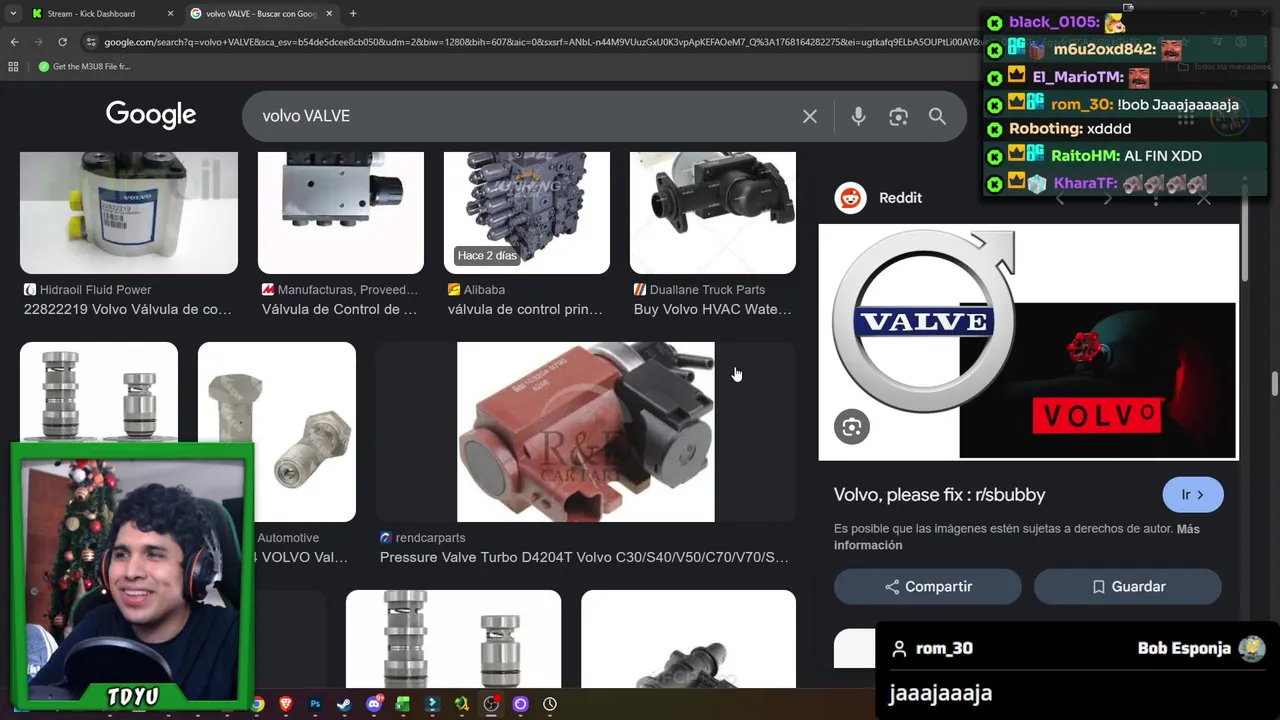Screen dimensions: 1280x720
Task: Open lower-left double valve piston thumbnail
Action: (99, 392)
